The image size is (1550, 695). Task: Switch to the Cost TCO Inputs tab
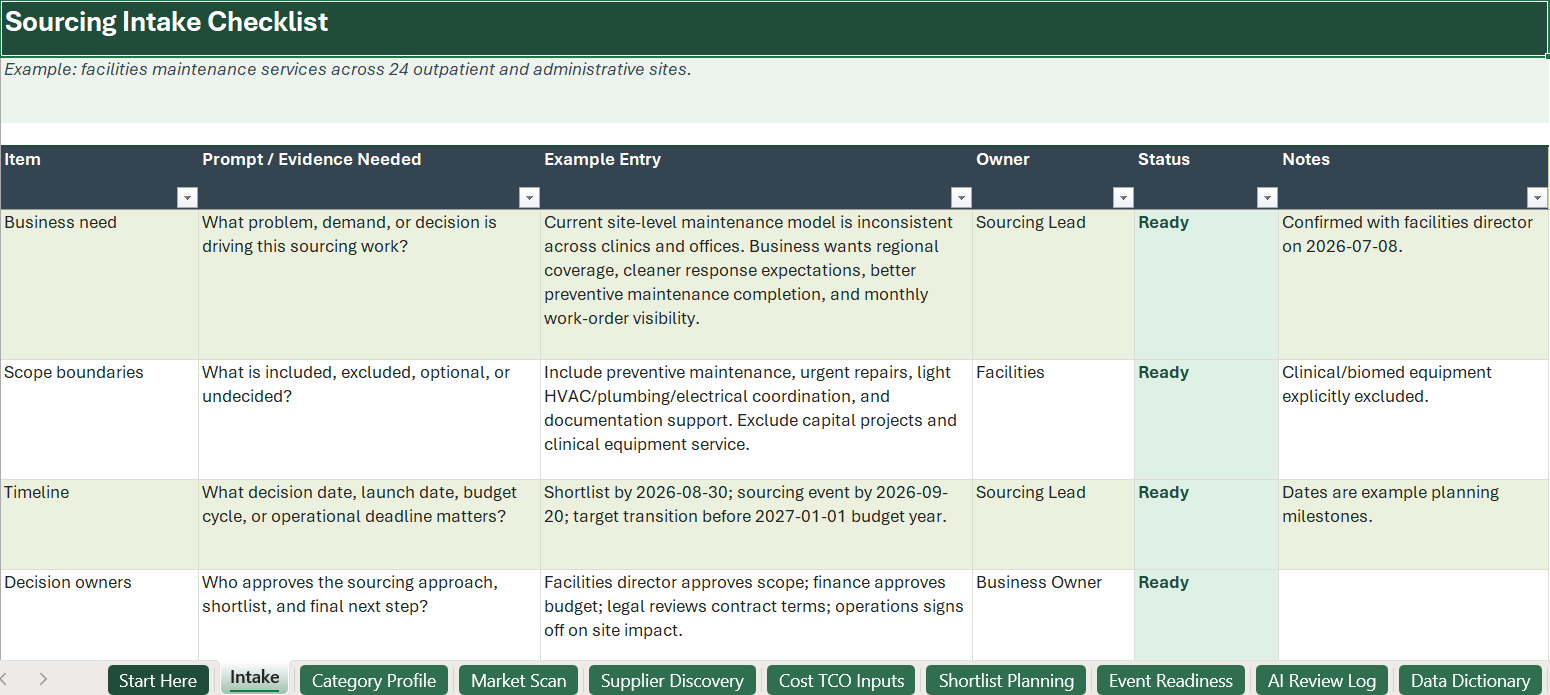[x=841, y=680]
